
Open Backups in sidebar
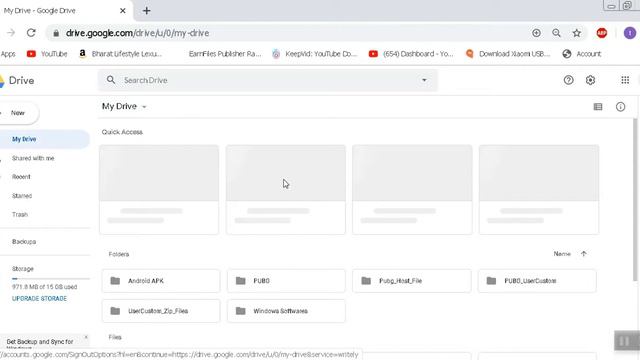pyautogui.click(x=24, y=242)
